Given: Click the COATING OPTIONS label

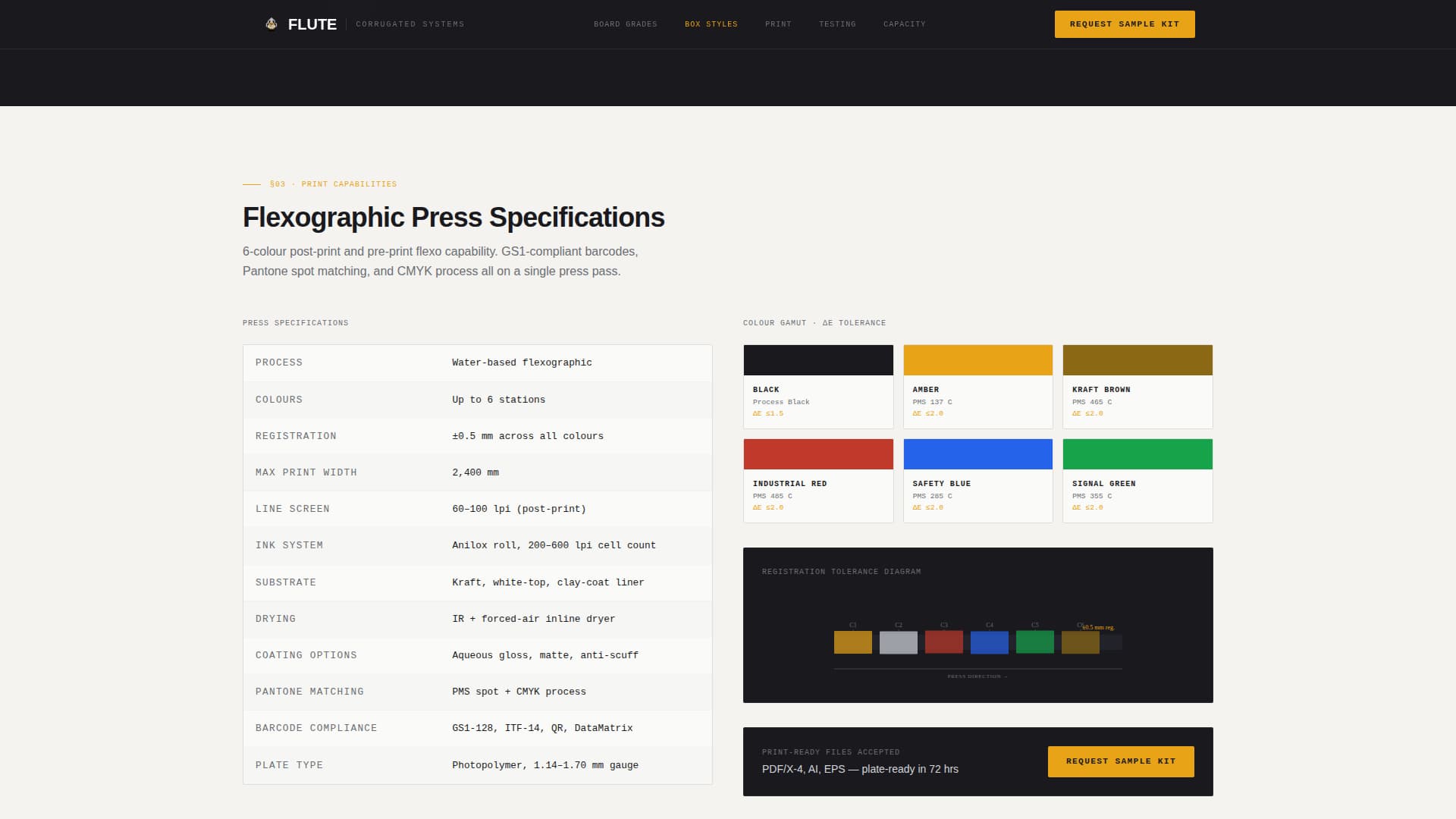Looking at the screenshot, I should (x=306, y=655).
